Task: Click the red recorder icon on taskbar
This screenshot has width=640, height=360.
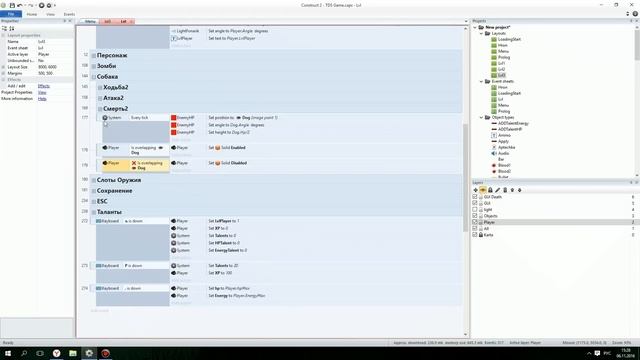Action: pyautogui.click(x=105, y=353)
